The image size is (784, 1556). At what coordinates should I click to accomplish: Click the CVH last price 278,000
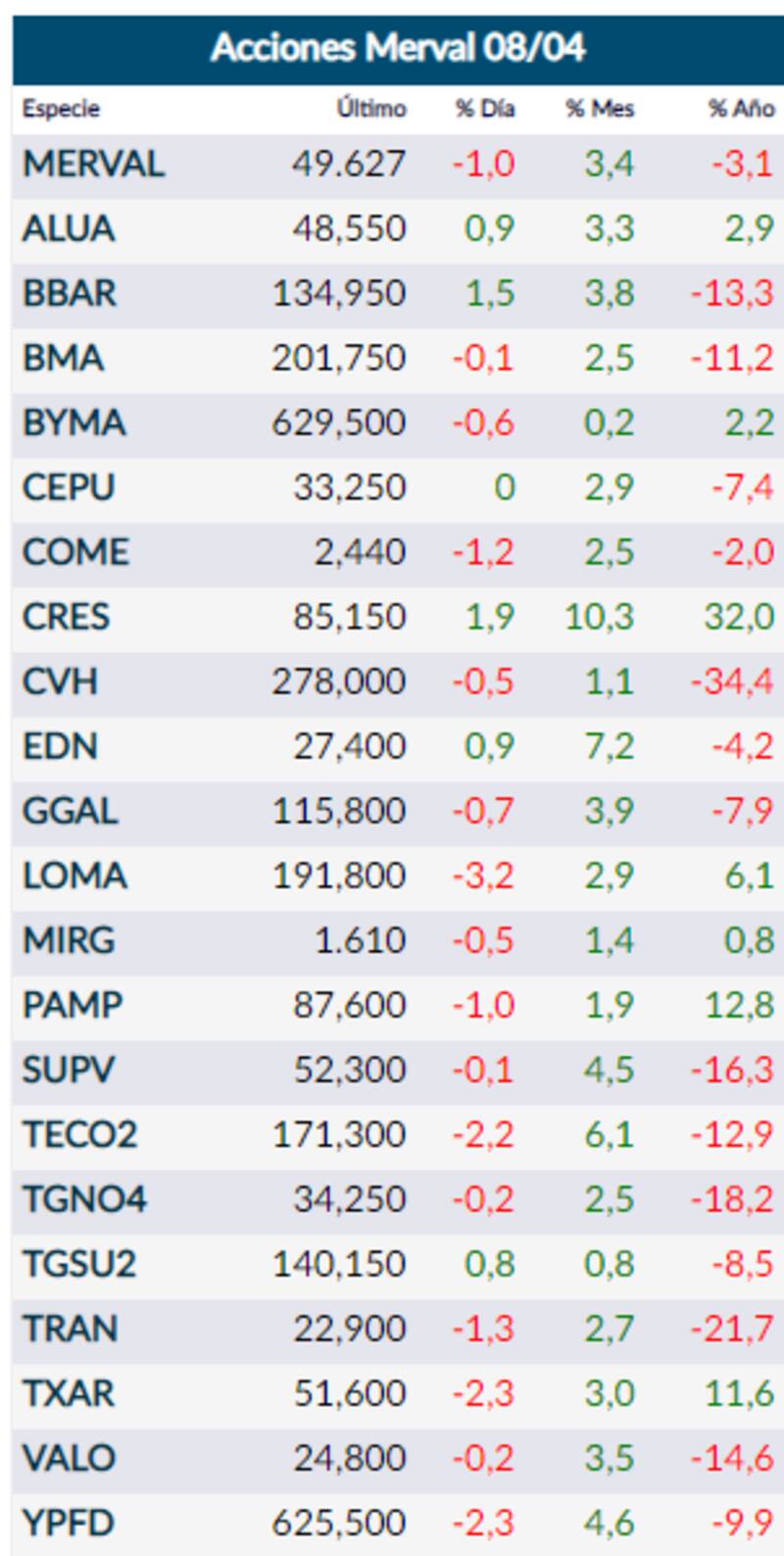coord(339,681)
